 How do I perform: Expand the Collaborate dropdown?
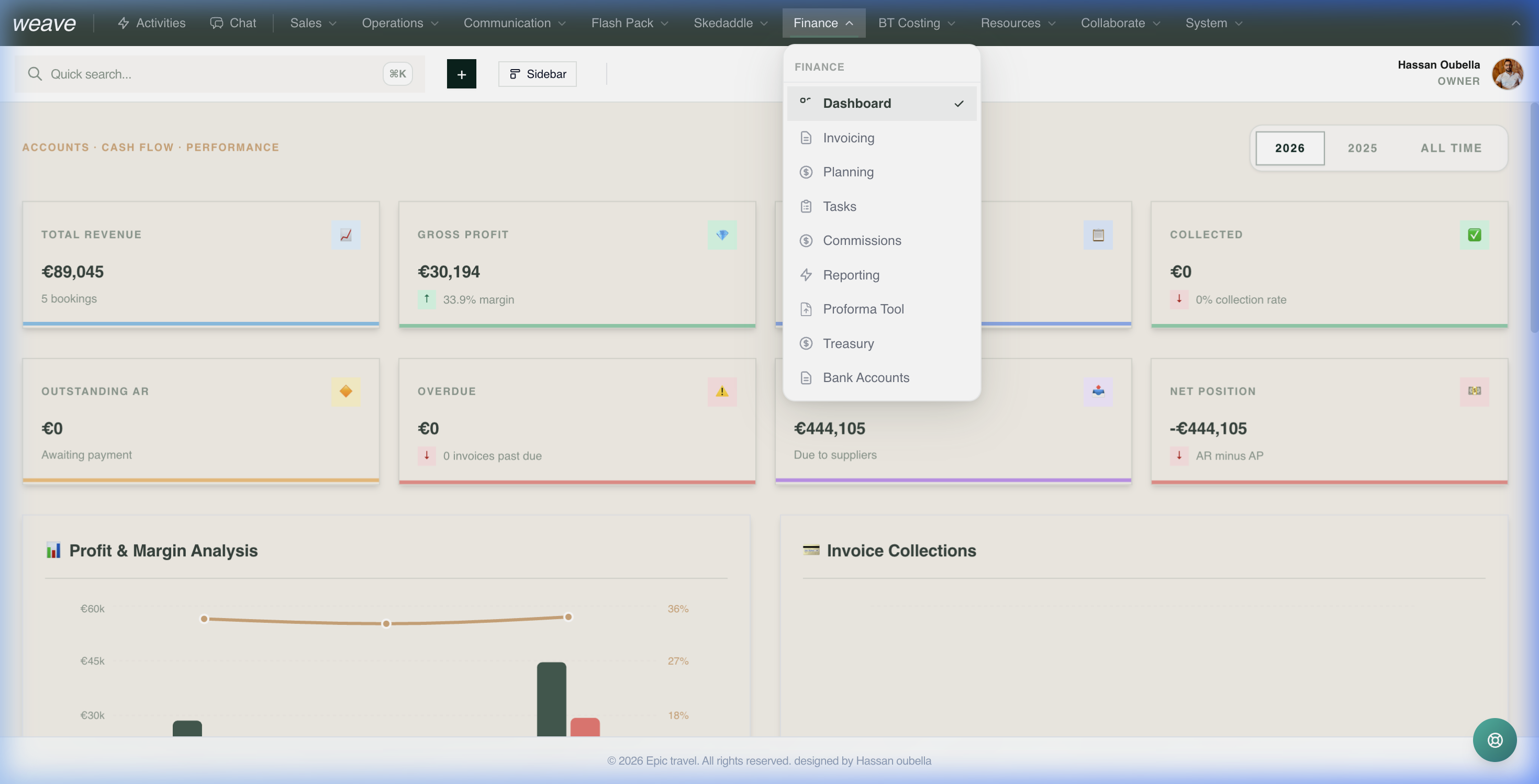coord(1120,23)
